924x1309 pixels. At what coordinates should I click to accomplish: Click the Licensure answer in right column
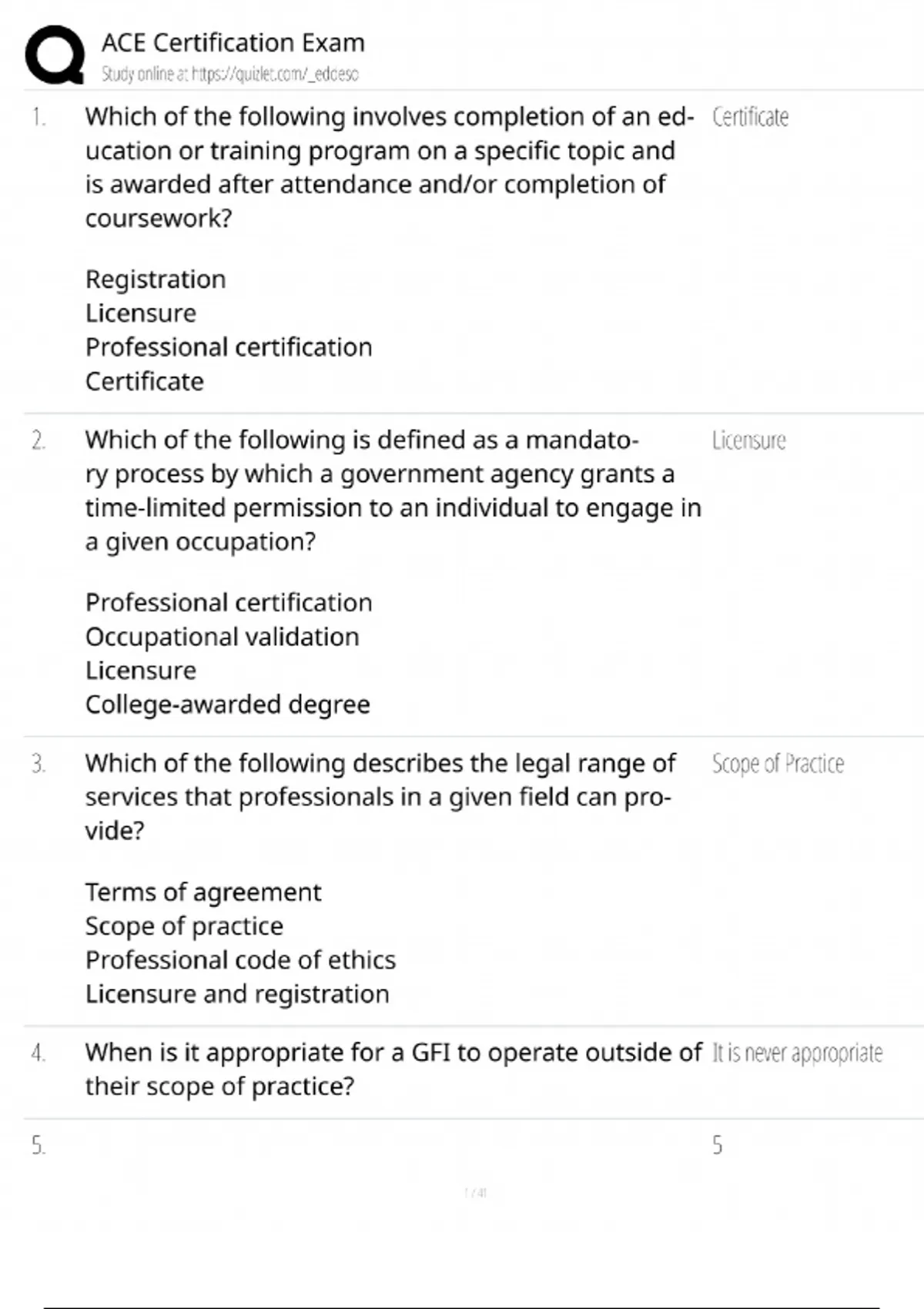click(x=748, y=440)
